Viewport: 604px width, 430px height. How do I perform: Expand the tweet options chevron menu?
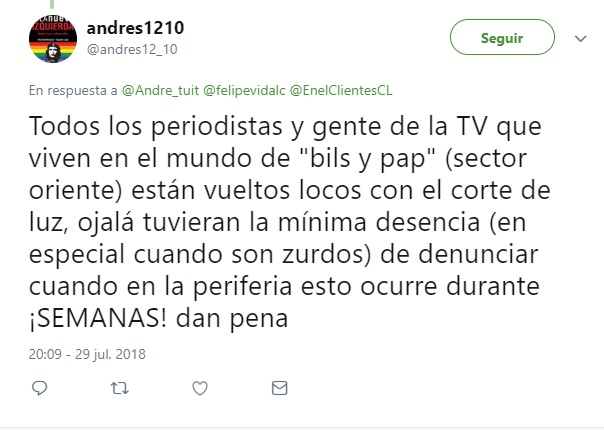pyautogui.click(x=581, y=39)
